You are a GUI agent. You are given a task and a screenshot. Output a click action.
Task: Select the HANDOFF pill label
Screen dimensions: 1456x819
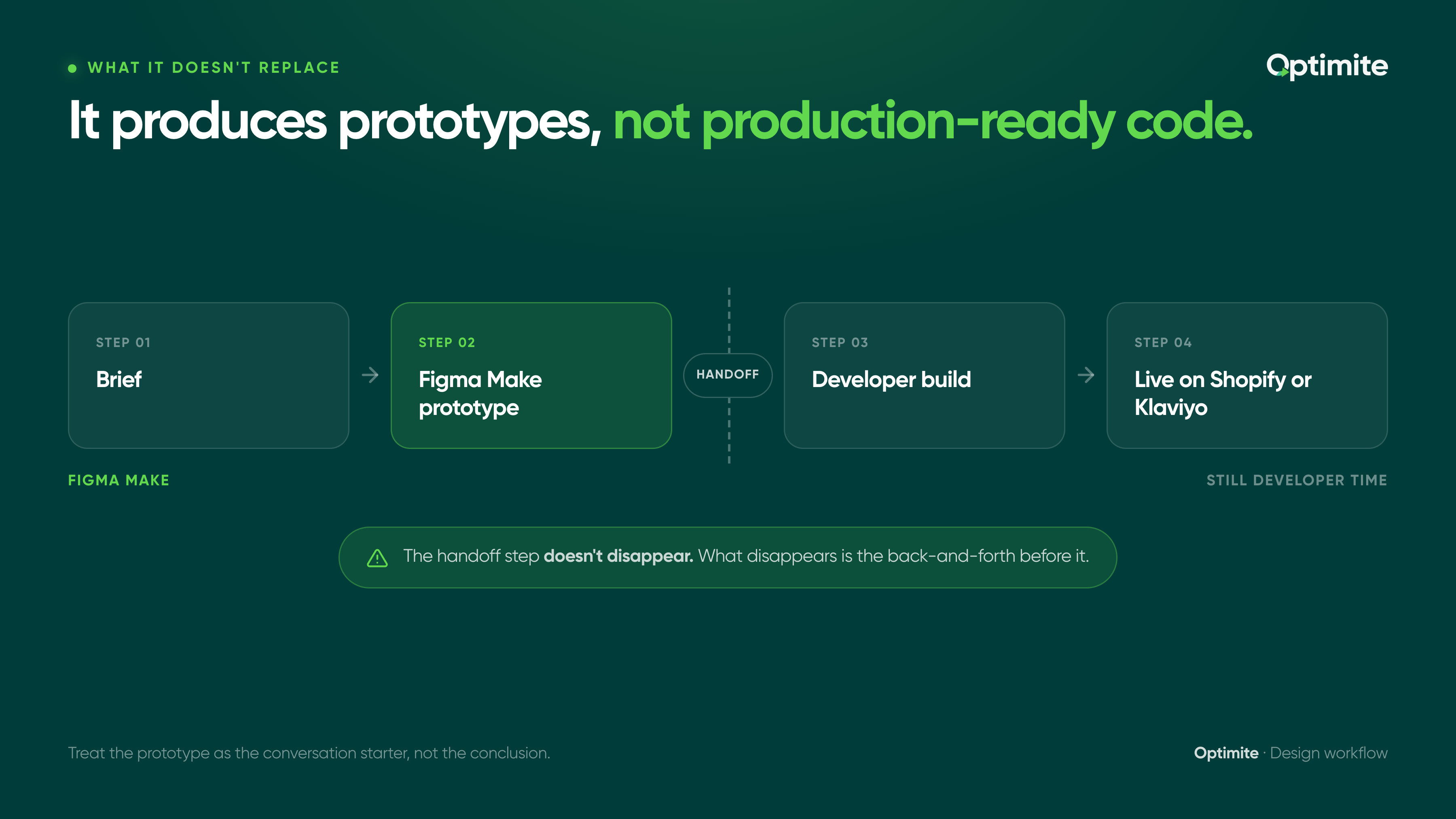coord(728,375)
